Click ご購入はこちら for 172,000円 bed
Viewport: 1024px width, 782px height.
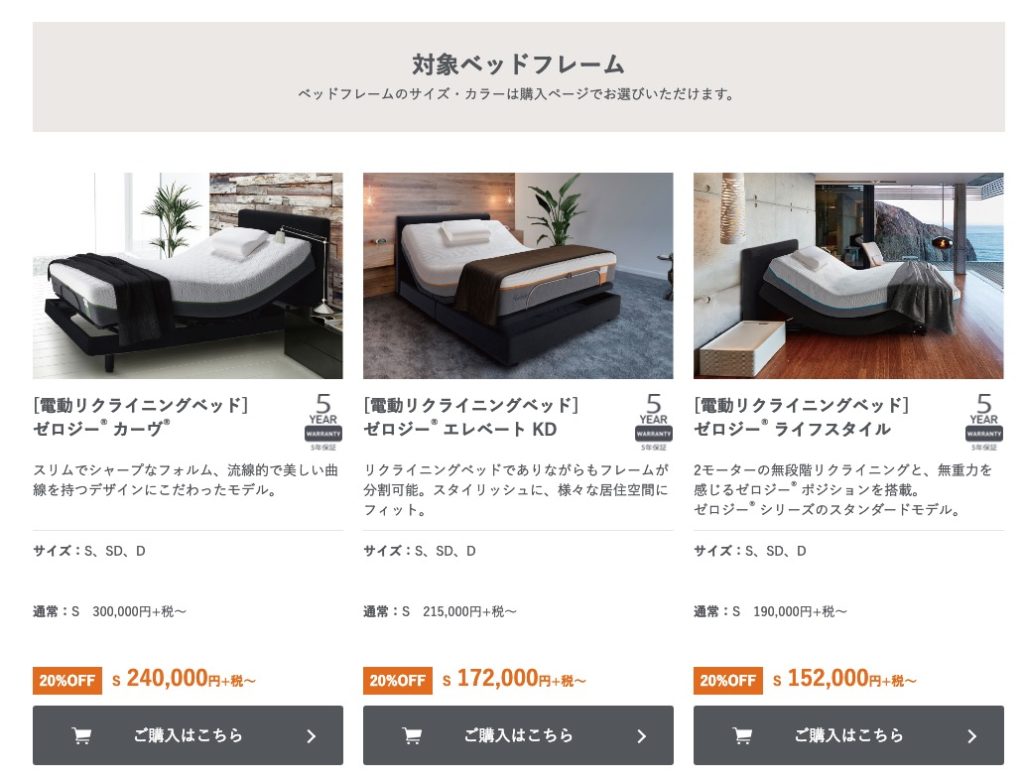tap(518, 735)
